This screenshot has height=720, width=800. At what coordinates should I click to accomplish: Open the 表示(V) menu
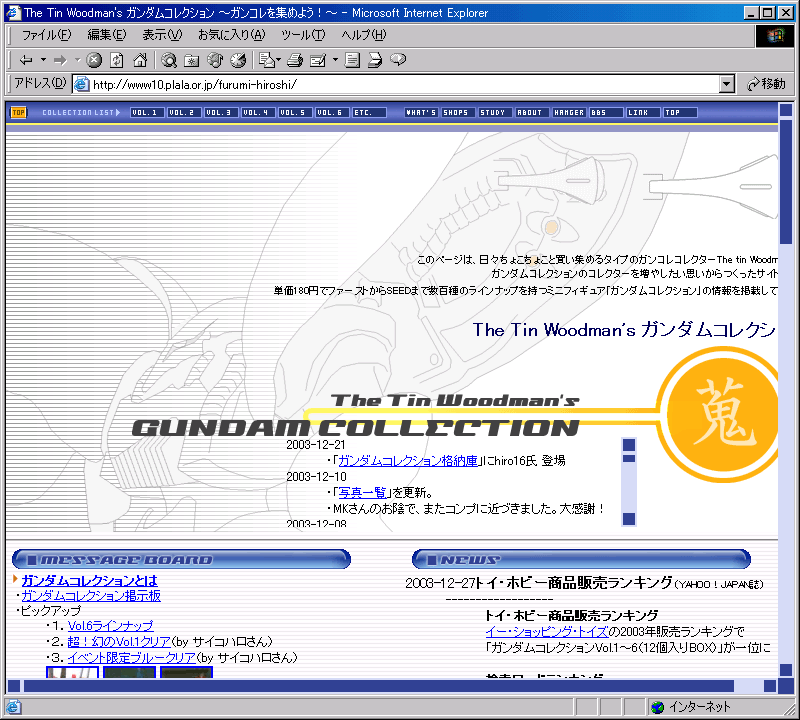[x=162, y=35]
